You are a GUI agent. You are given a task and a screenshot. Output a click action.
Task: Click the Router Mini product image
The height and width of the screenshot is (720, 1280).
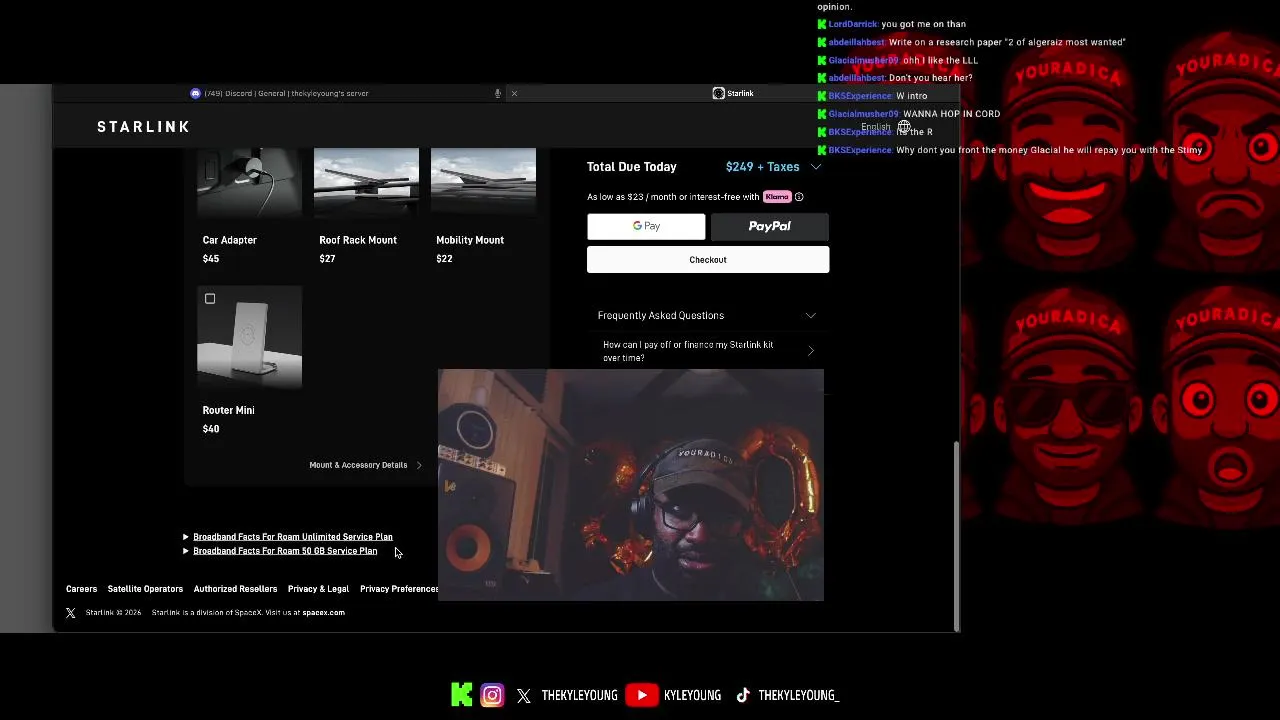click(x=249, y=337)
